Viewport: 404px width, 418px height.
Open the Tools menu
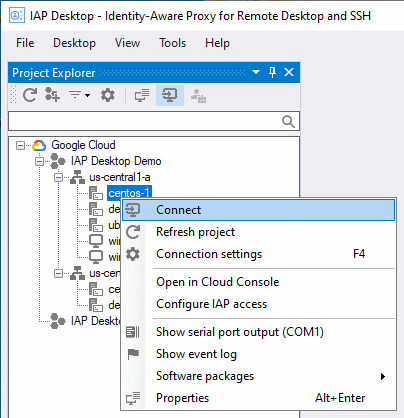click(x=172, y=43)
